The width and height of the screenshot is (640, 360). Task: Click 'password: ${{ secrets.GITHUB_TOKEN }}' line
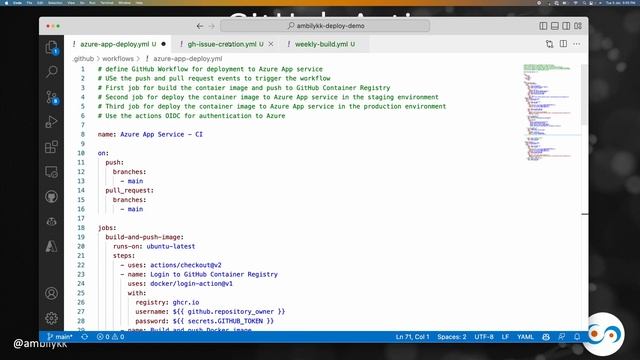(204, 321)
